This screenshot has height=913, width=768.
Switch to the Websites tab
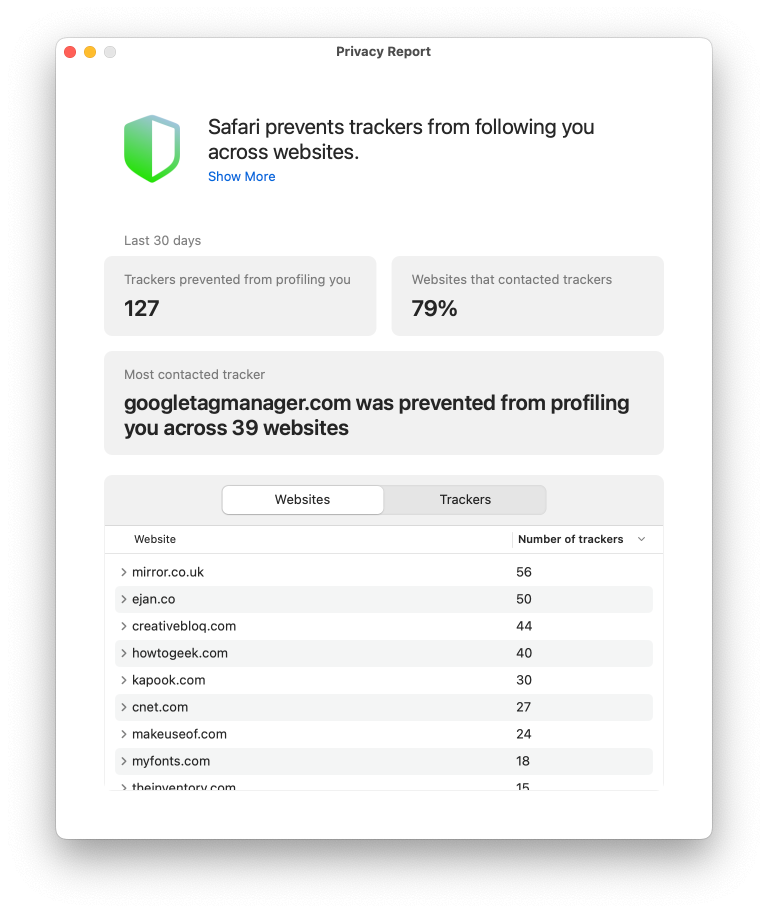point(302,500)
